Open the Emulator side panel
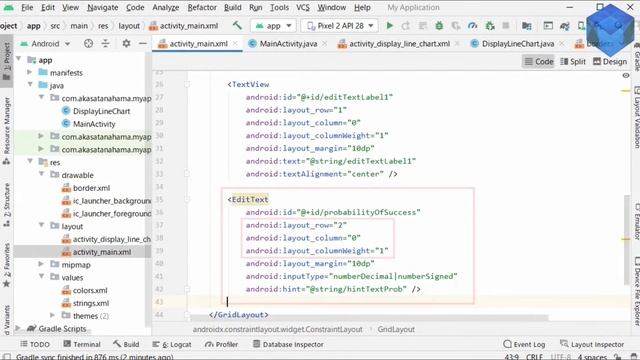 (636, 221)
